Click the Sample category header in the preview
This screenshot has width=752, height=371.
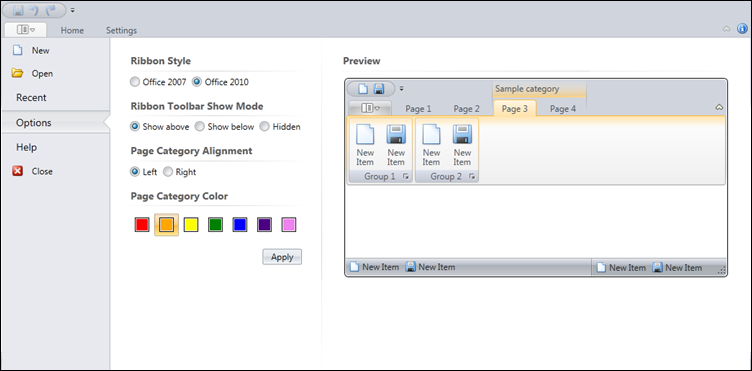[x=540, y=89]
